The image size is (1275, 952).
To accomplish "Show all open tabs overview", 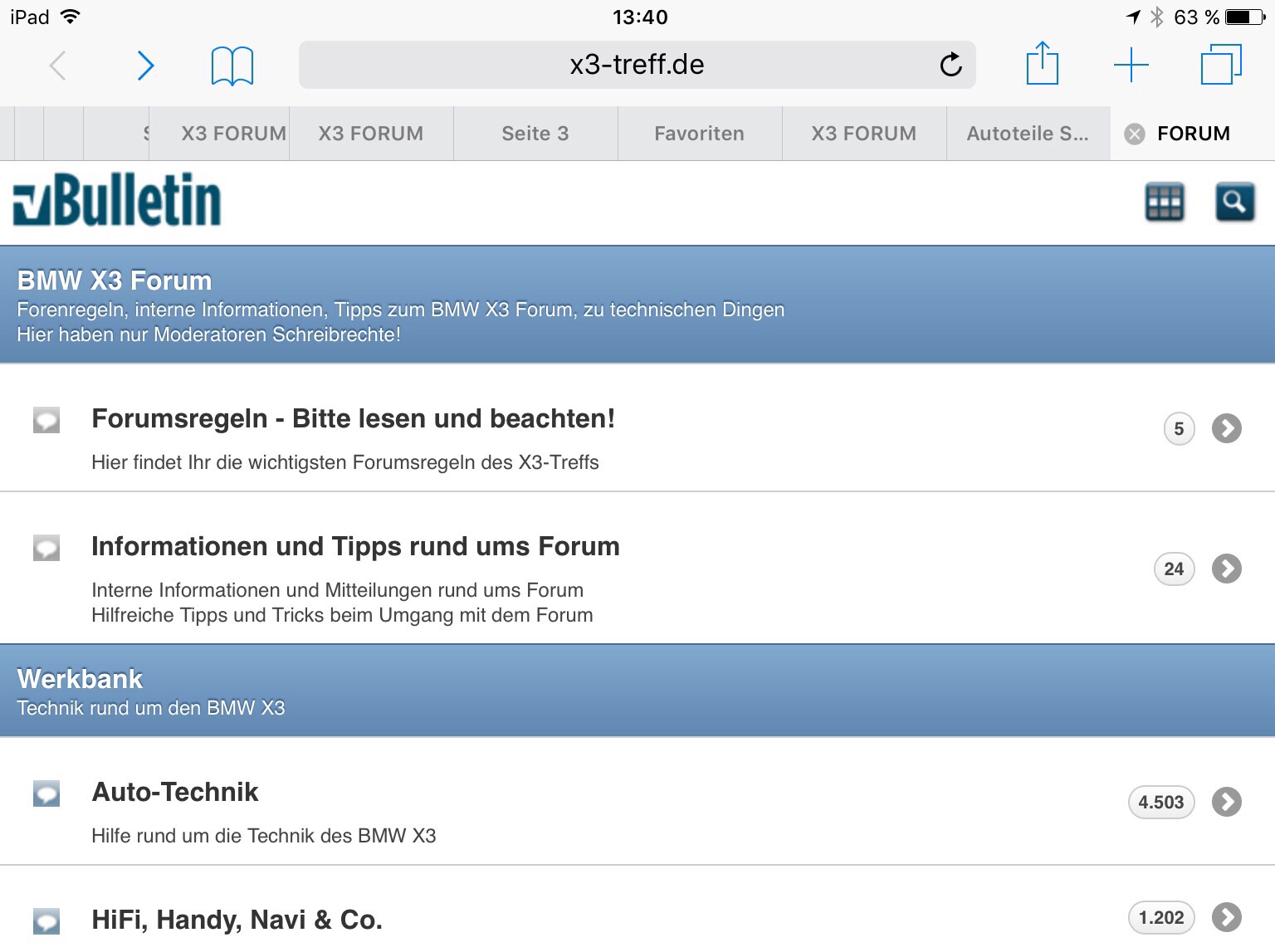I will point(1221,65).
